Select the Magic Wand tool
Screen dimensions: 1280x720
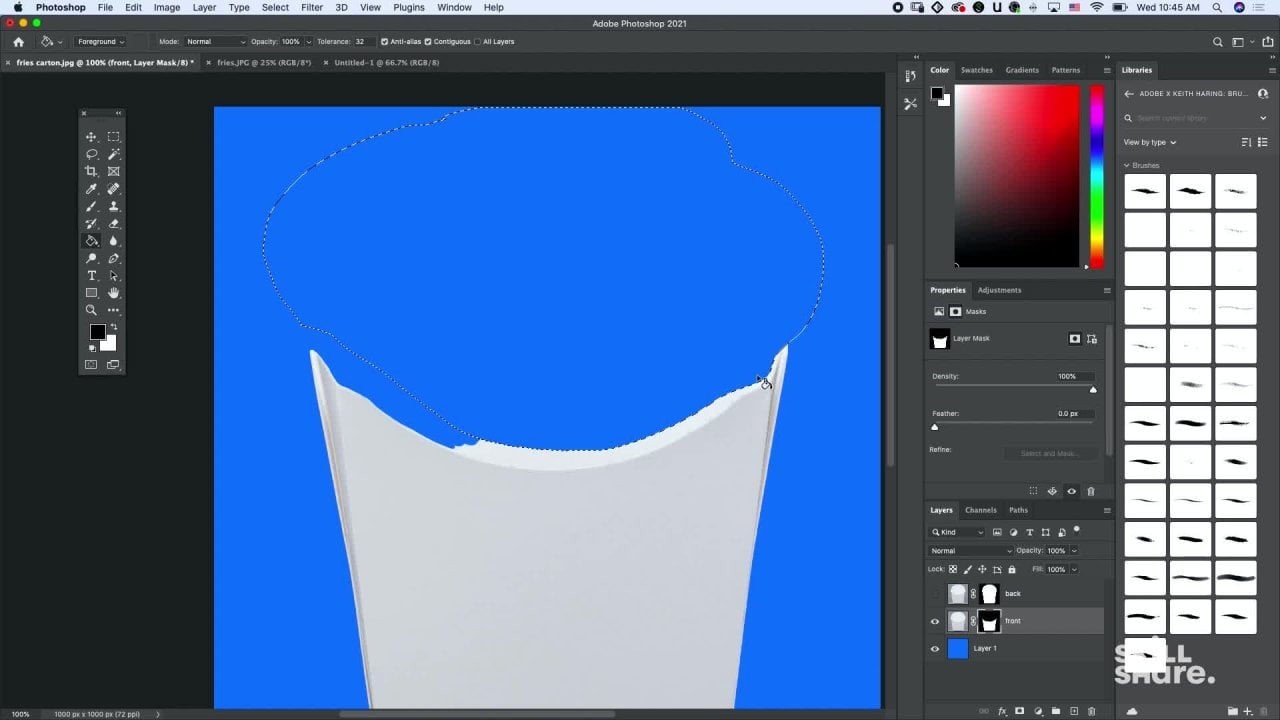click(x=113, y=154)
